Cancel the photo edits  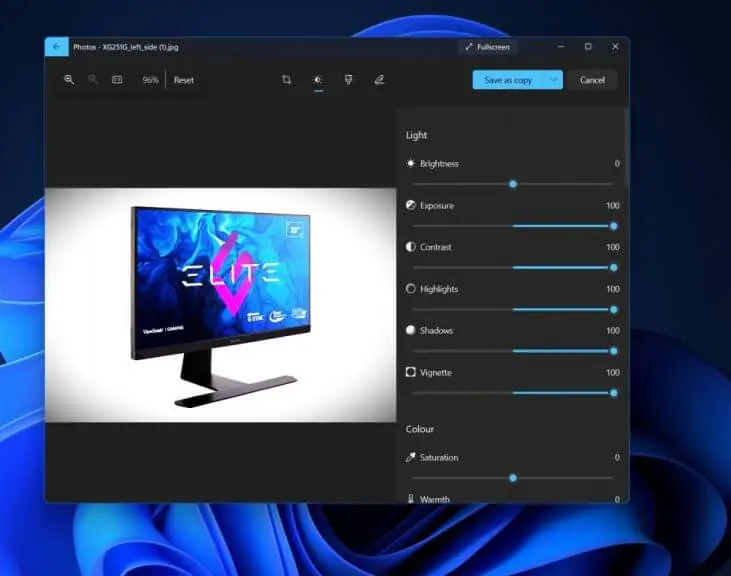coord(592,80)
